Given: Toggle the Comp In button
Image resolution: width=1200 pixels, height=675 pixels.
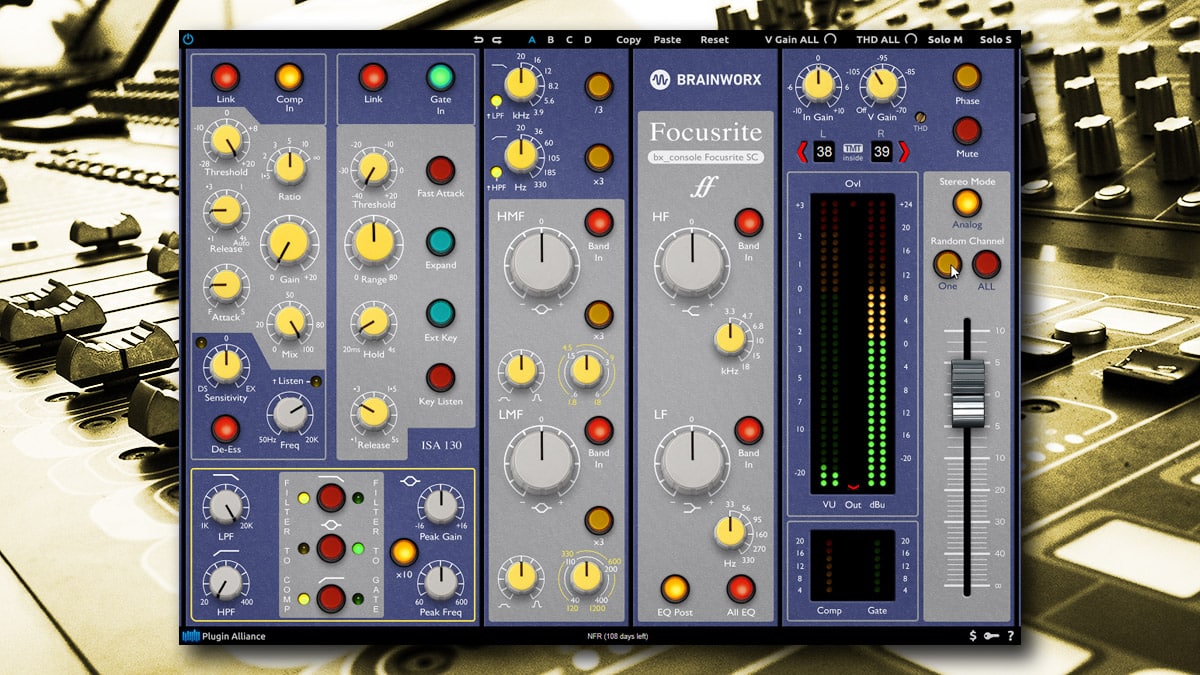Looking at the screenshot, I should pyautogui.click(x=289, y=77).
